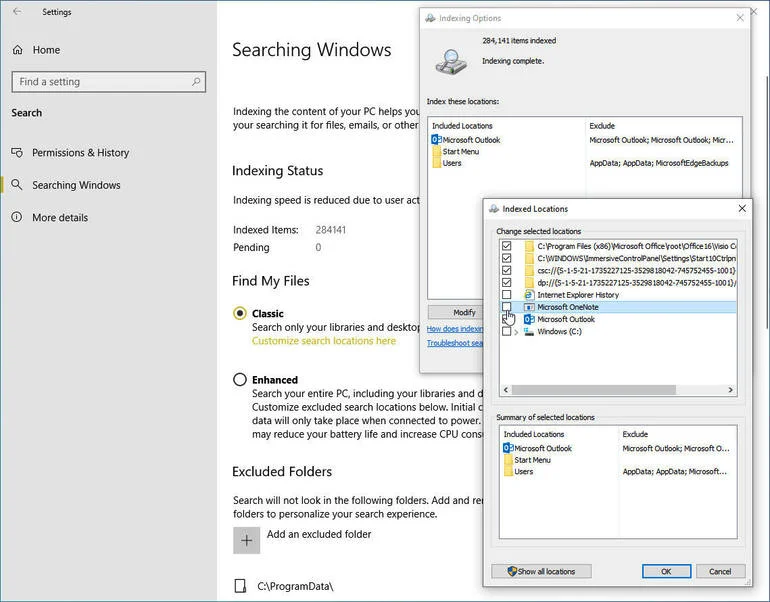Image resolution: width=770 pixels, height=602 pixels.
Task: Check the Microsoft OneNote checkbox
Action: point(507,307)
